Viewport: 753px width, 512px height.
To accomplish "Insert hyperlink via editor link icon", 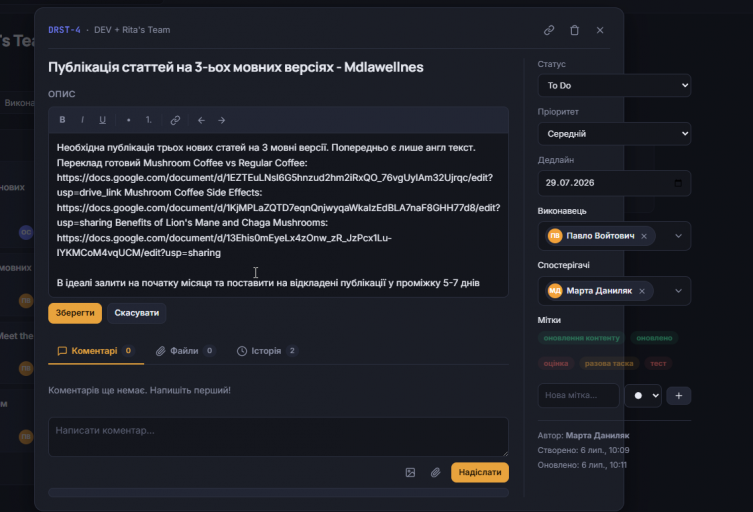I will (175, 120).
